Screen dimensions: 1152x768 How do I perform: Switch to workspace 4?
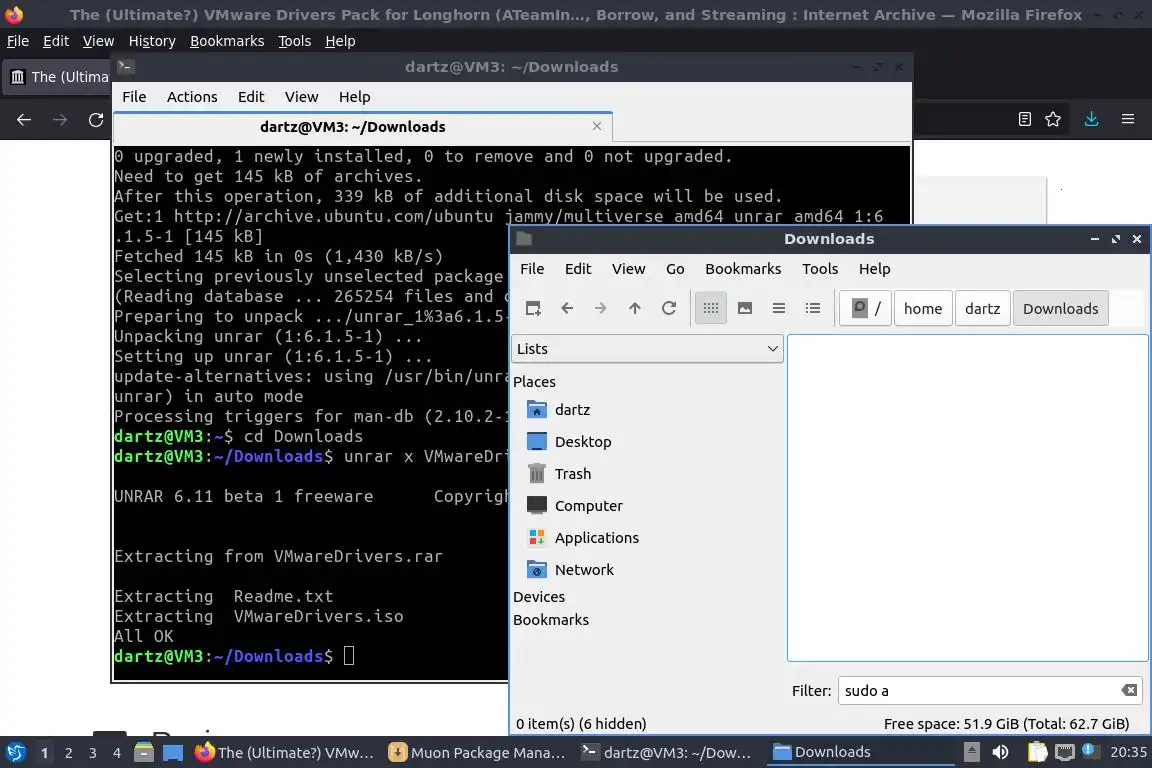coord(117,753)
